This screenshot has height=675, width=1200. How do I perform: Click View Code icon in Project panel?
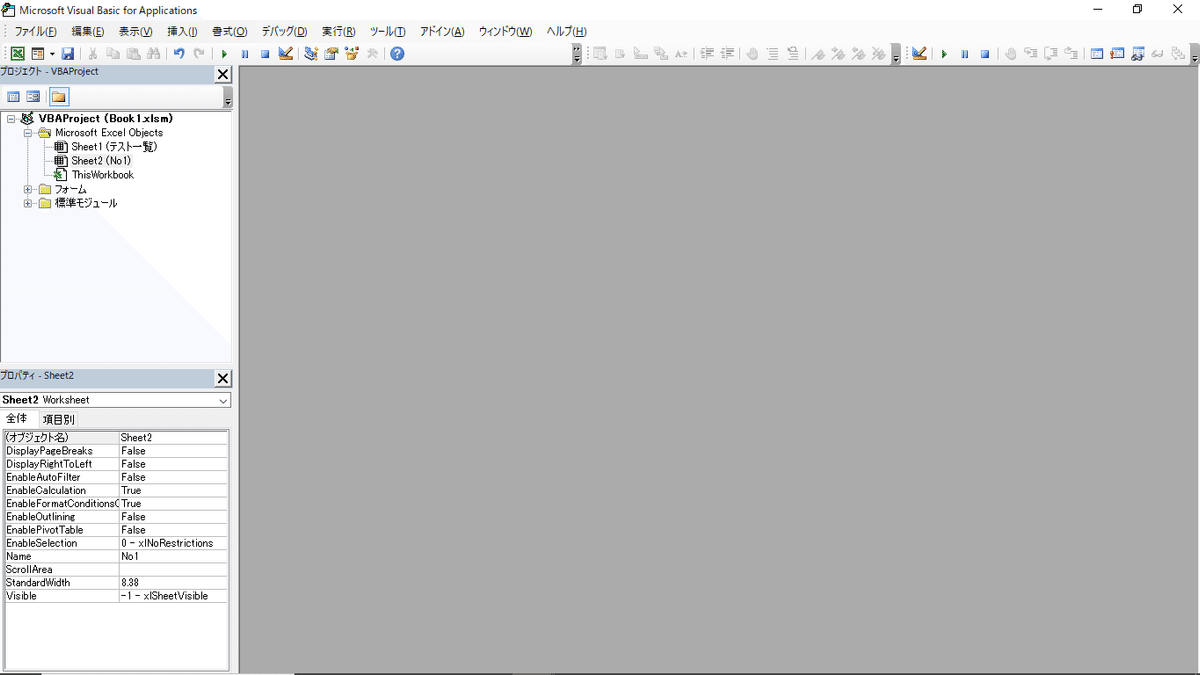tap(14, 97)
